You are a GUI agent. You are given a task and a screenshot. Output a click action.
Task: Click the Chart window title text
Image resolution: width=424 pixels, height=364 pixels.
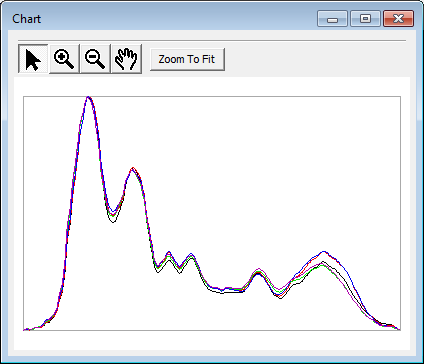pos(27,19)
